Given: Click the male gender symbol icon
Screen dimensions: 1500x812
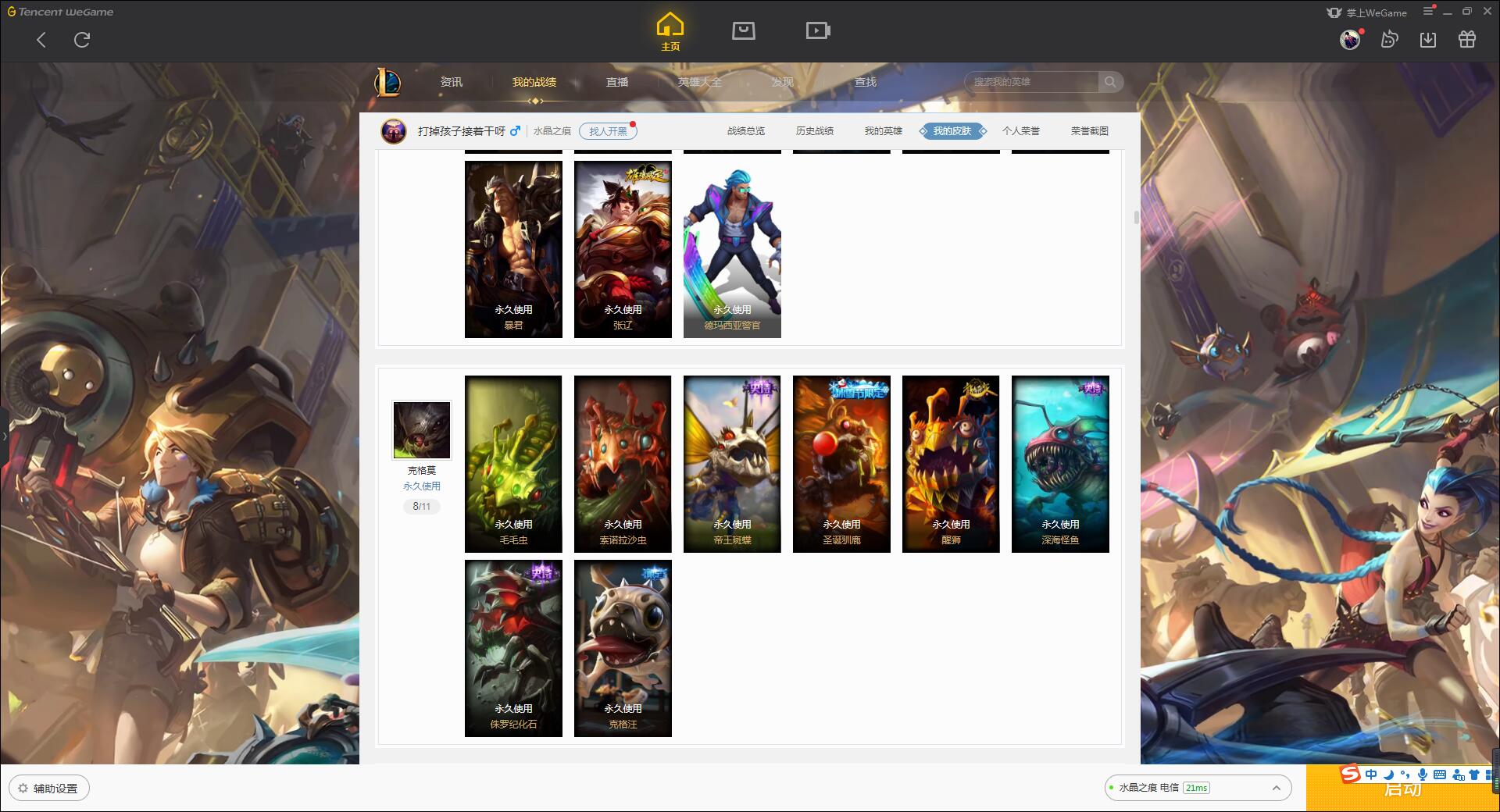Looking at the screenshot, I should click(x=515, y=131).
